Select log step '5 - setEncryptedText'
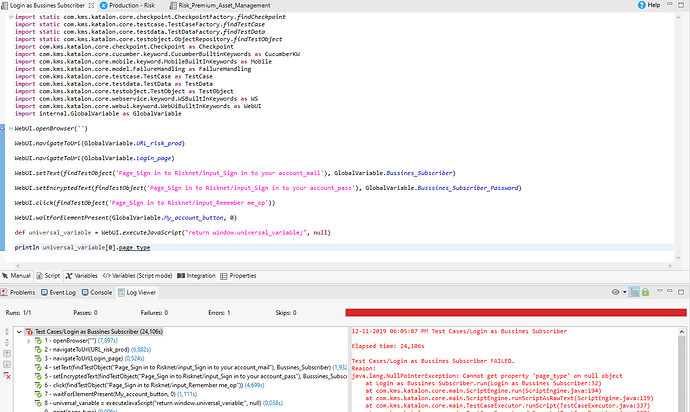The image size is (690, 412). coord(195,376)
